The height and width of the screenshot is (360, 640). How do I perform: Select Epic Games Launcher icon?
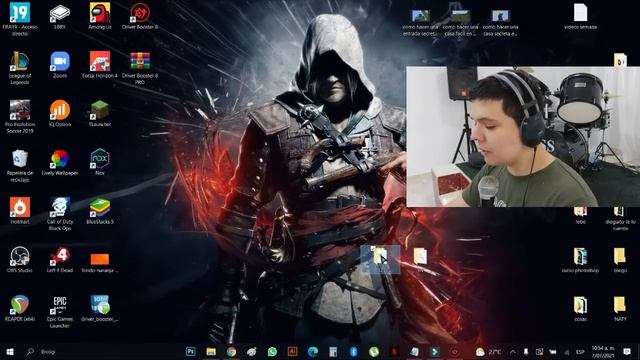[x=60, y=311]
